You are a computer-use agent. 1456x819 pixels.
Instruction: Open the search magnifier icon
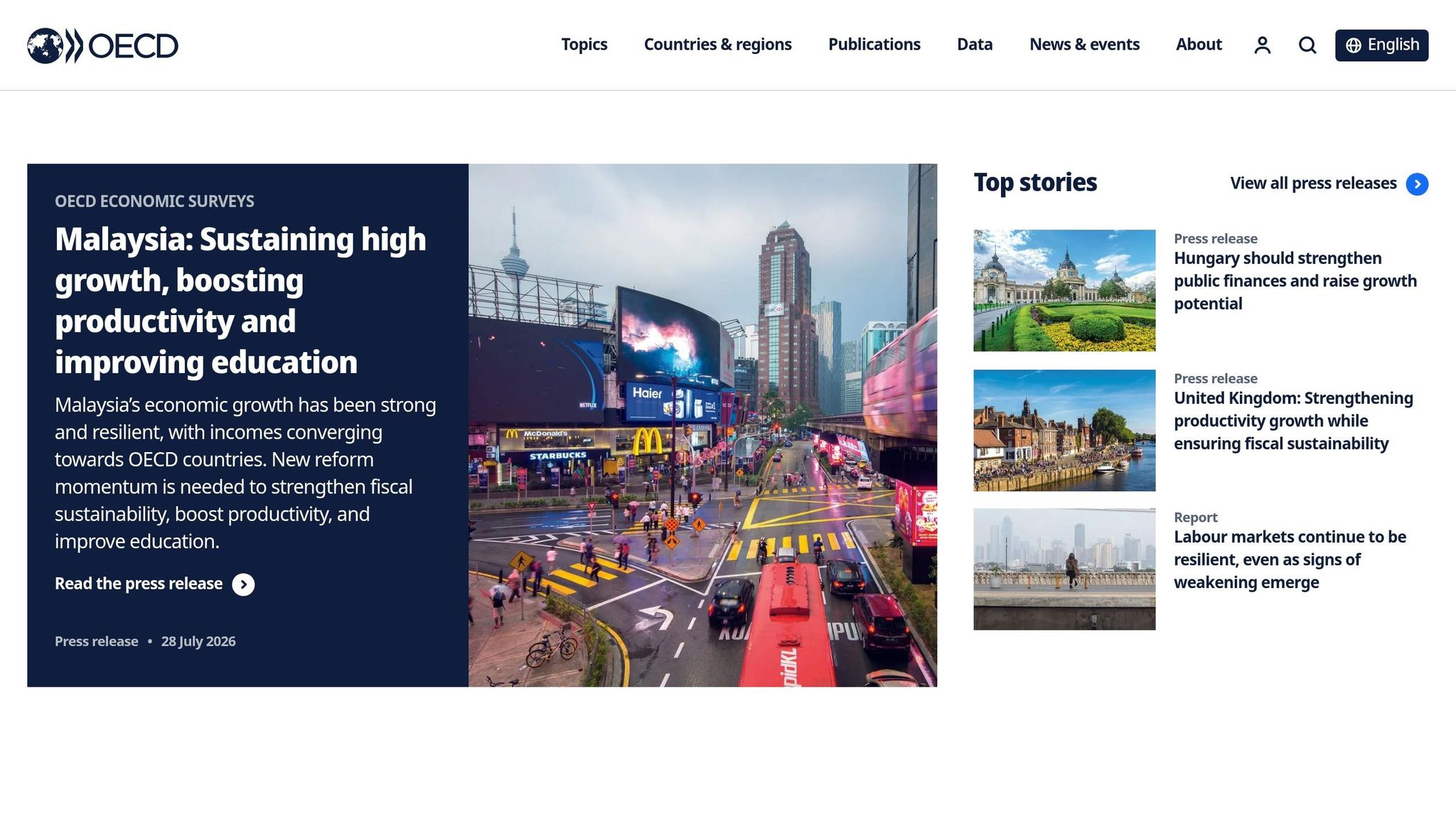[x=1307, y=45]
